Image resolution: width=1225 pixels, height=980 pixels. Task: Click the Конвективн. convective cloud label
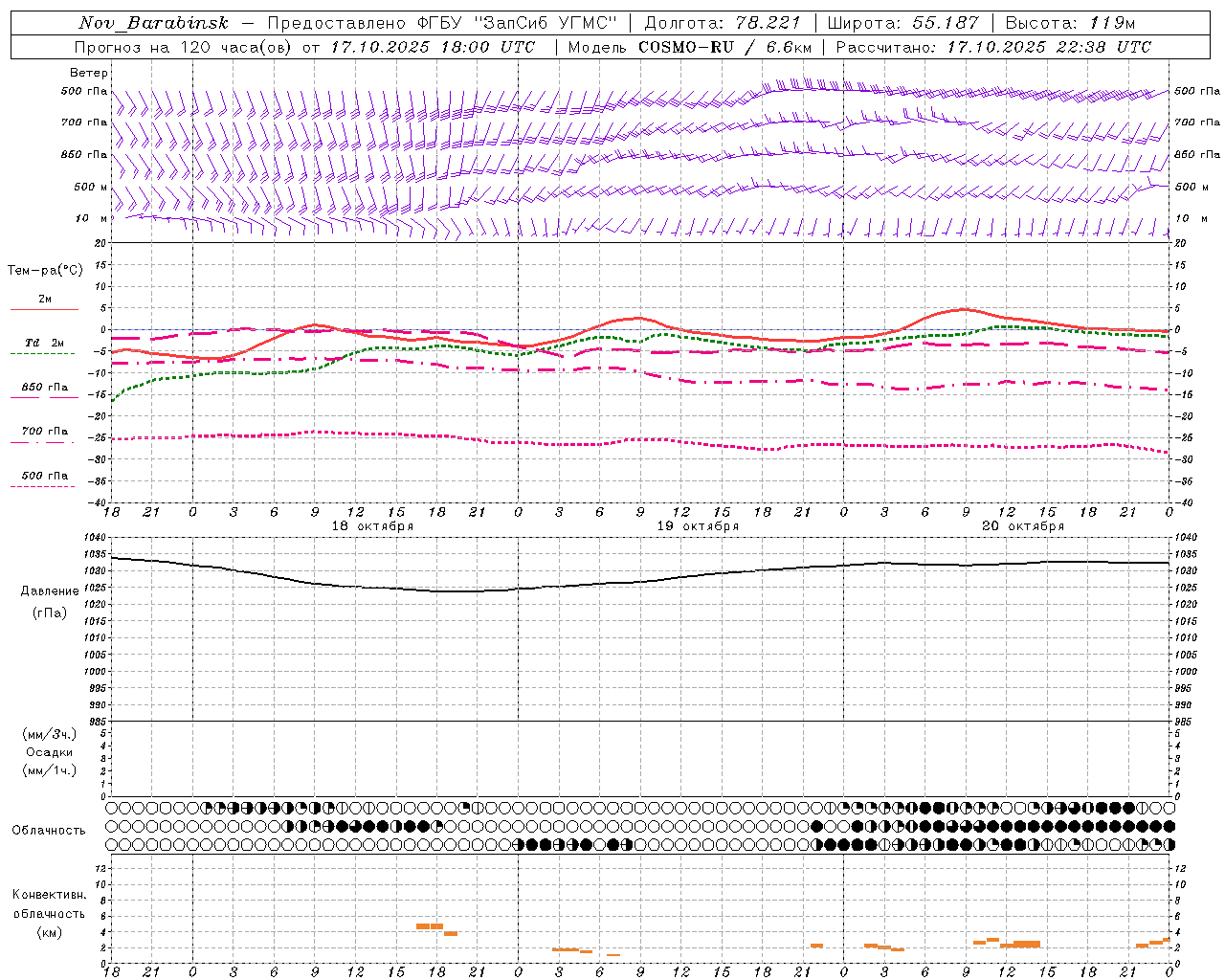[x=49, y=895]
